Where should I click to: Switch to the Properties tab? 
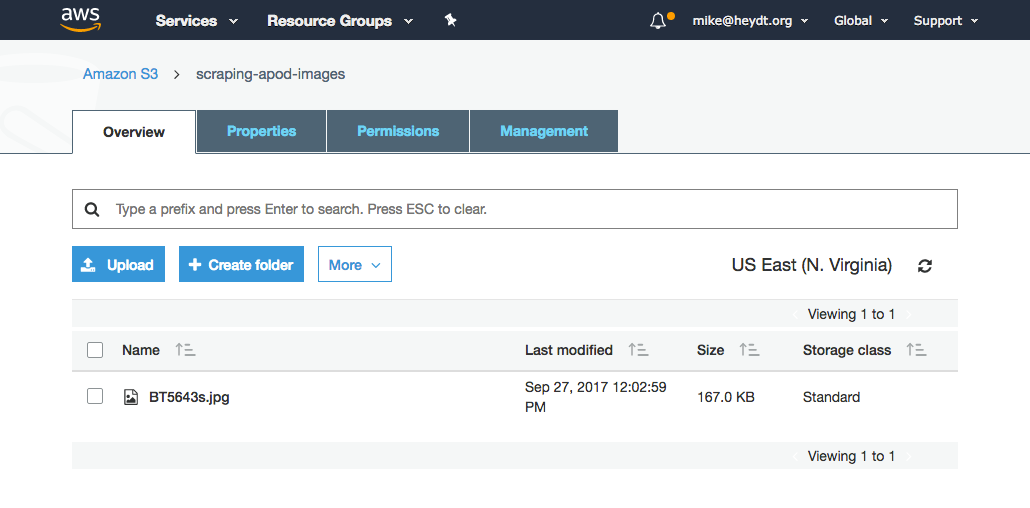[x=261, y=131]
